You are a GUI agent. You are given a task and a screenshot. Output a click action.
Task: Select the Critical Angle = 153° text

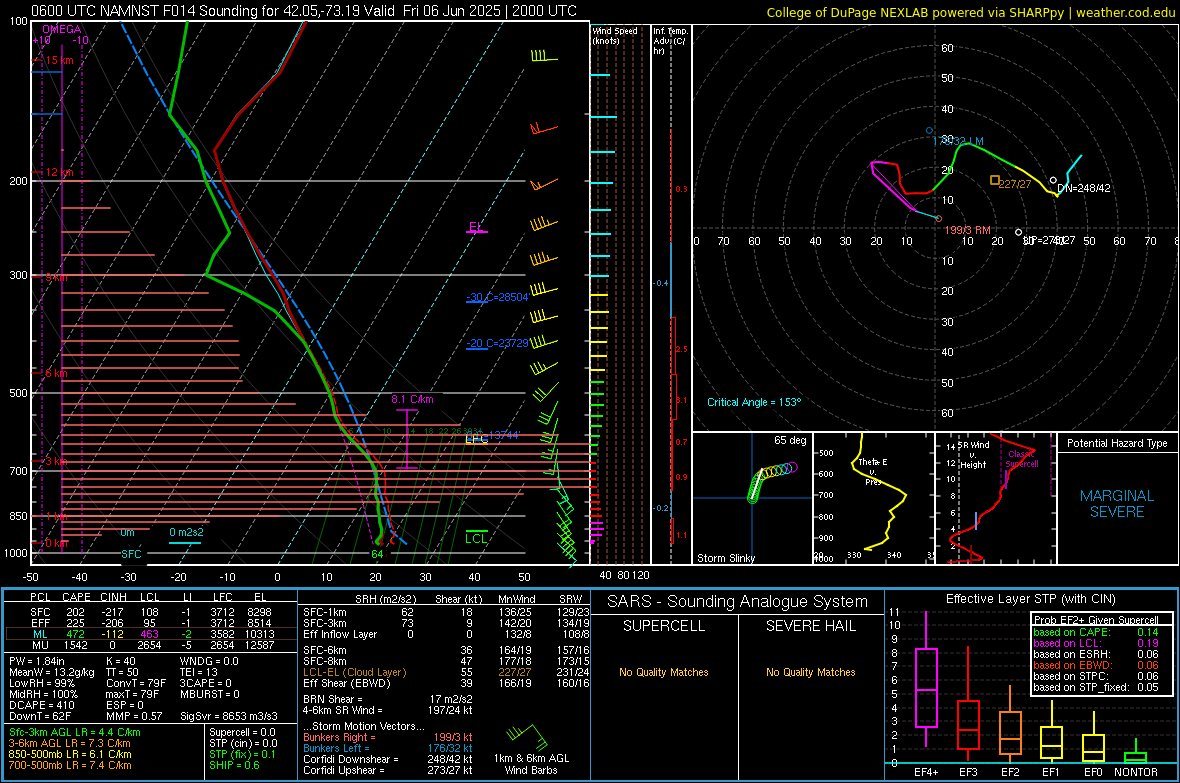[754, 403]
